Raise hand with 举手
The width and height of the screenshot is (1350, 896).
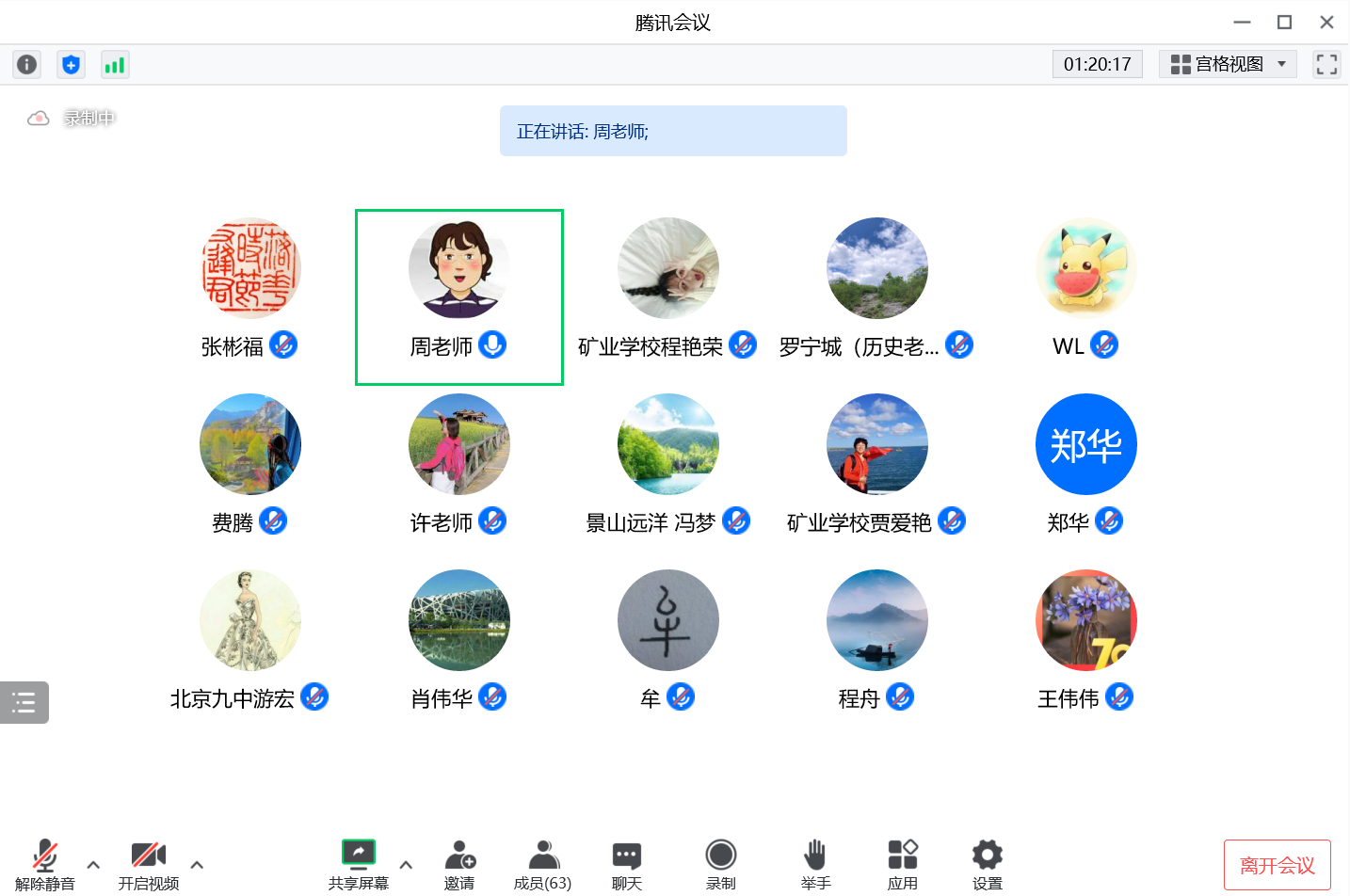click(x=815, y=864)
